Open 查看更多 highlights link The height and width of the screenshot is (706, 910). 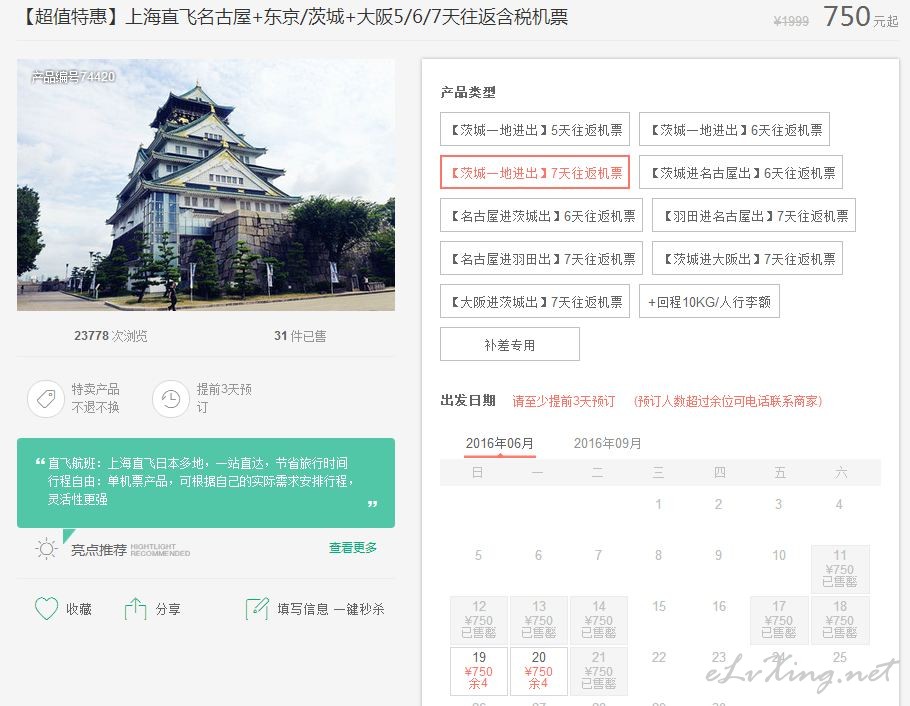pyautogui.click(x=353, y=547)
